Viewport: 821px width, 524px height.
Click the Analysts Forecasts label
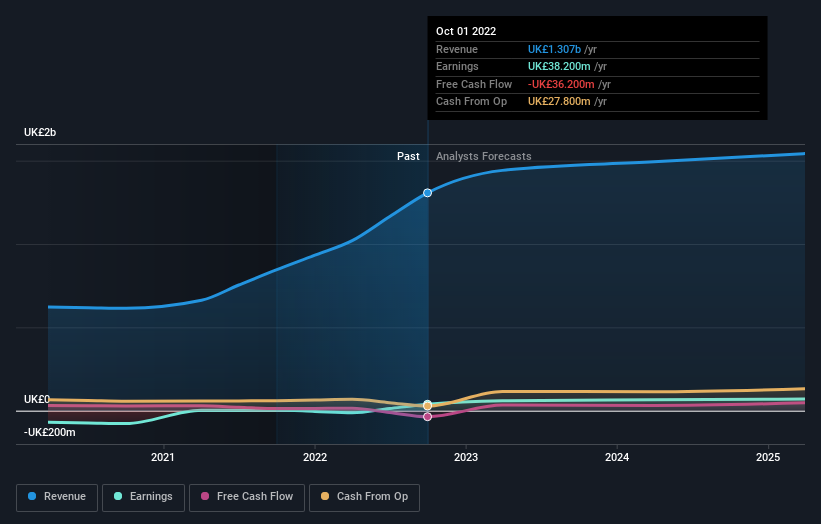484,156
